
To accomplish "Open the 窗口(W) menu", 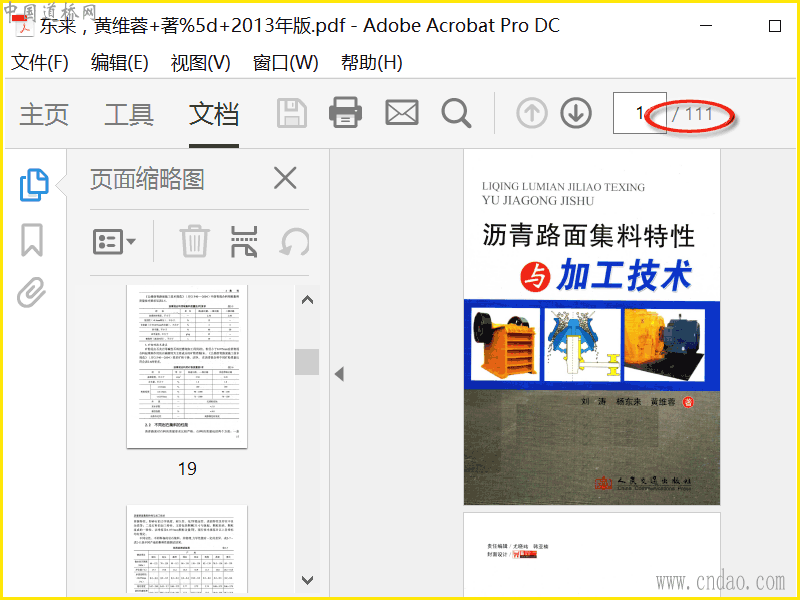I will click(286, 63).
